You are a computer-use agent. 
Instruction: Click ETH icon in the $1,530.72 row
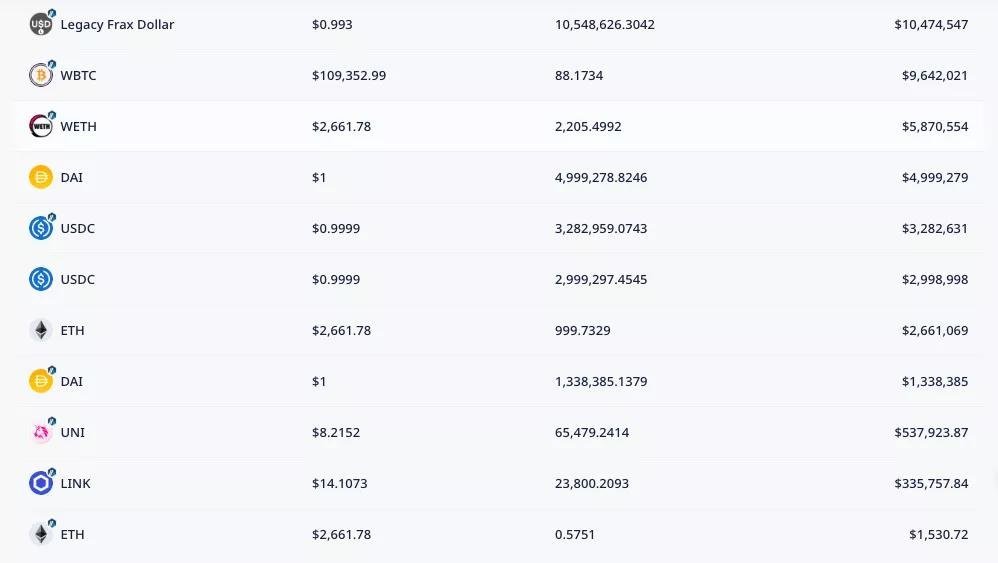point(41,534)
